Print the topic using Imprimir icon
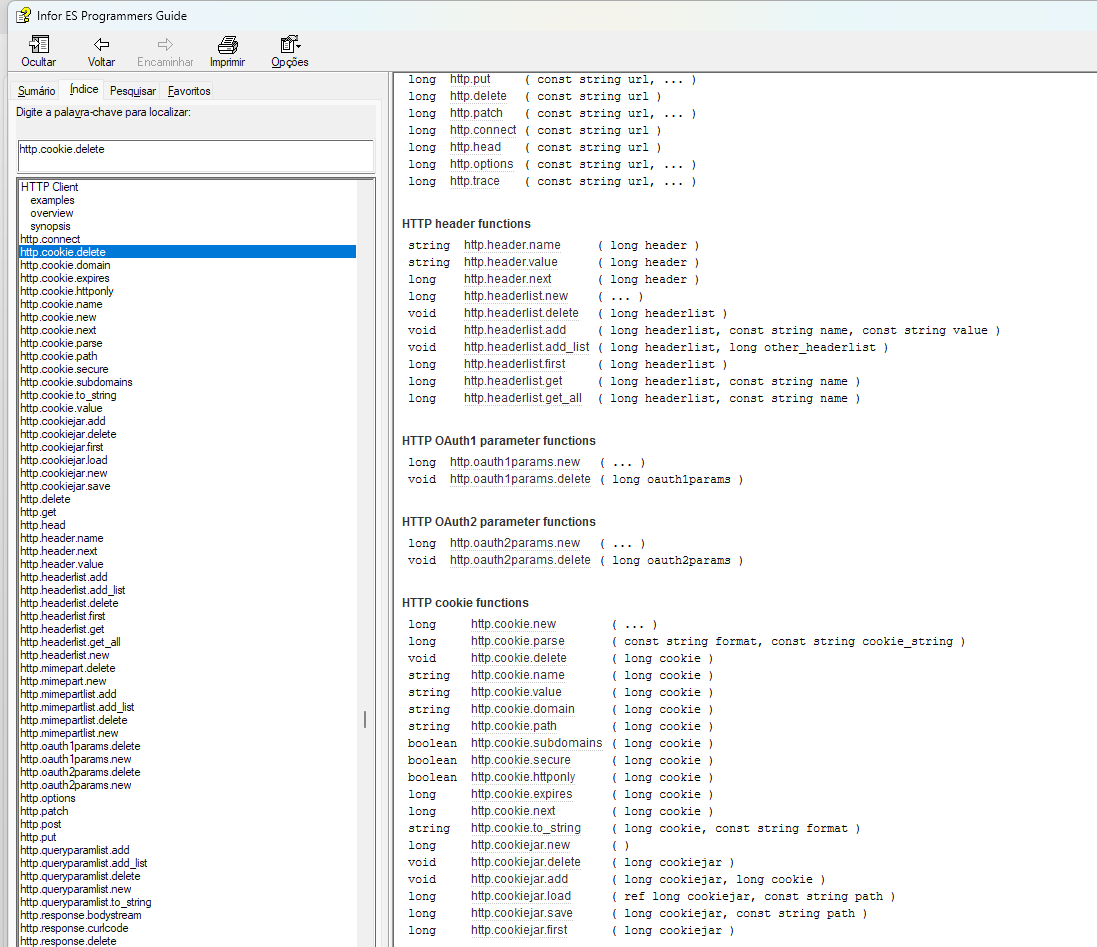Image resolution: width=1097 pixels, height=947 pixels. point(227,45)
